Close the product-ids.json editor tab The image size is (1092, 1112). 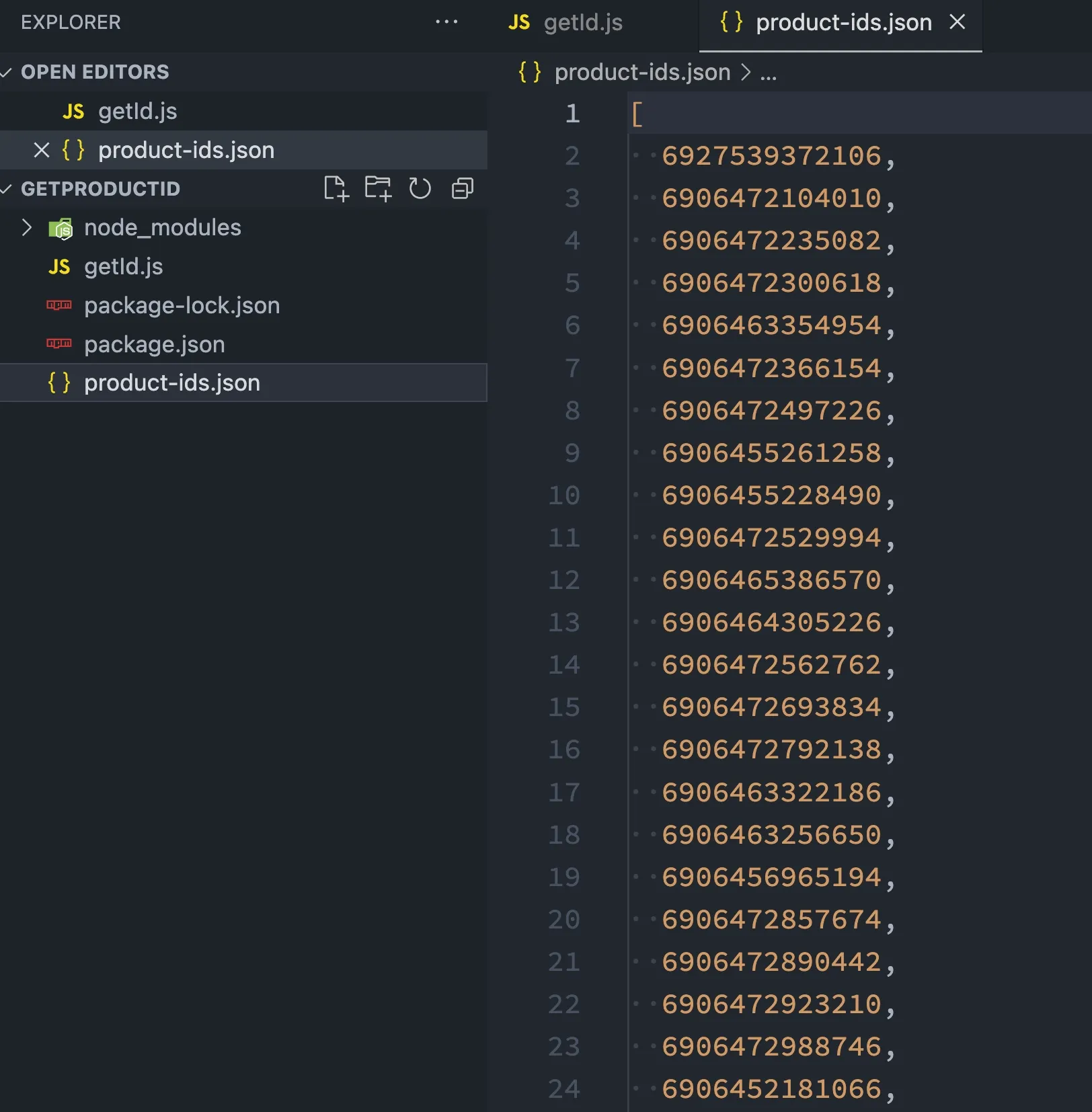pyautogui.click(x=958, y=22)
